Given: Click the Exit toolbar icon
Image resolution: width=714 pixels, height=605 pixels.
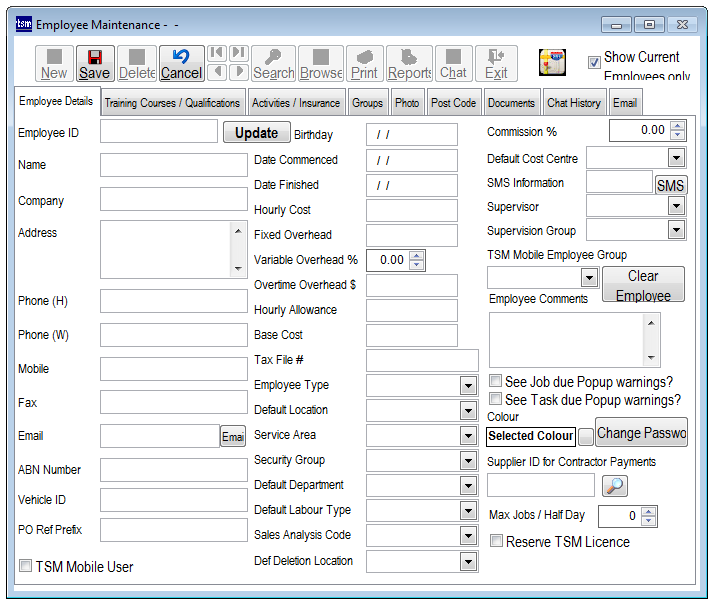Looking at the screenshot, I should [496, 63].
